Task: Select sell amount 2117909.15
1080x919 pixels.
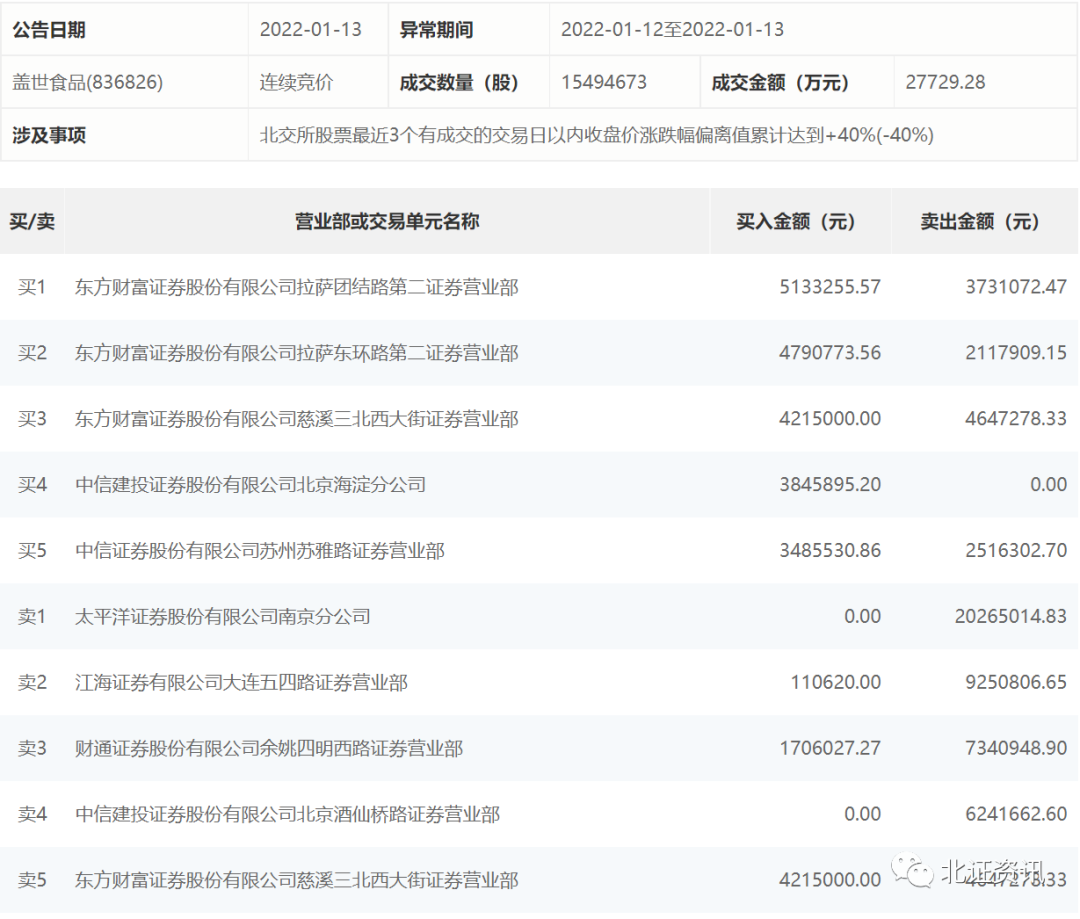Action: (1015, 353)
